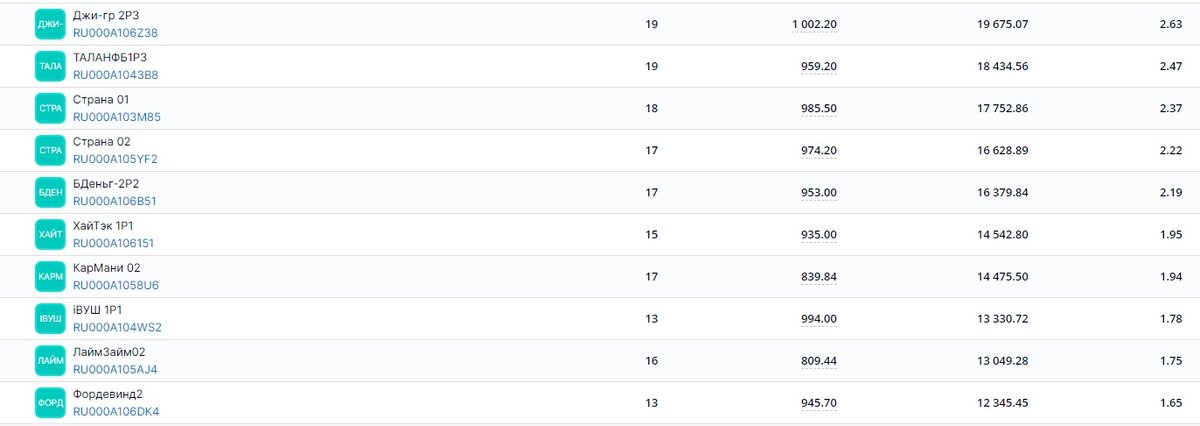Open ISIN link RU000A105YF2
The height and width of the screenshot is (426, 1200).
coord(115,159)
